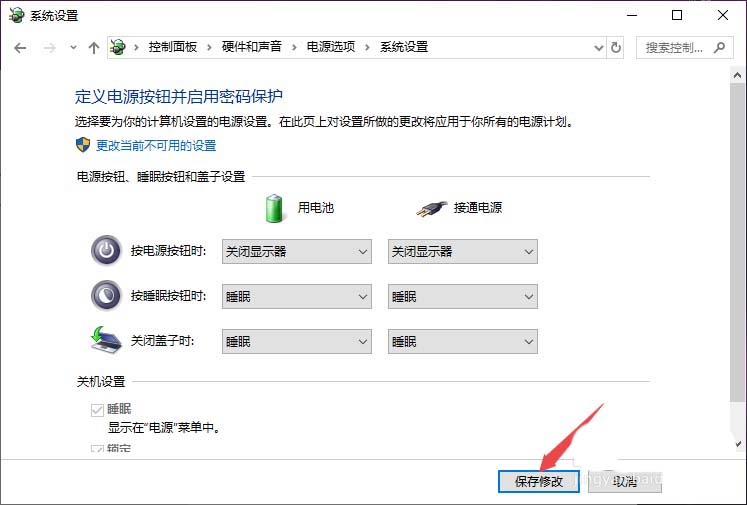Click 按电源按钮时 label
The image size is (747, 505).
pos(169,251)
